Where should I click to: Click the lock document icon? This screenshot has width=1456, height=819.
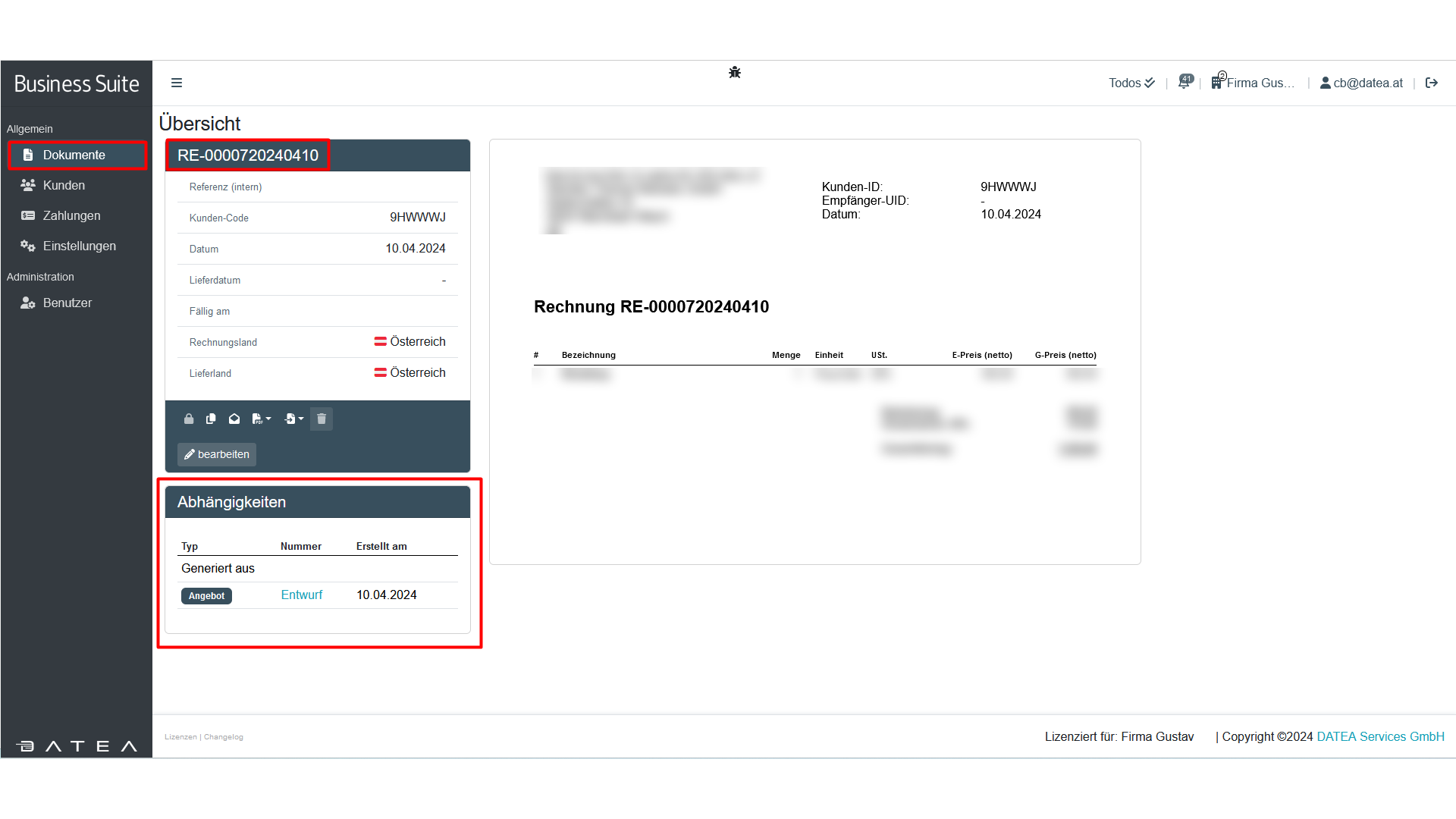click(189, 419)
